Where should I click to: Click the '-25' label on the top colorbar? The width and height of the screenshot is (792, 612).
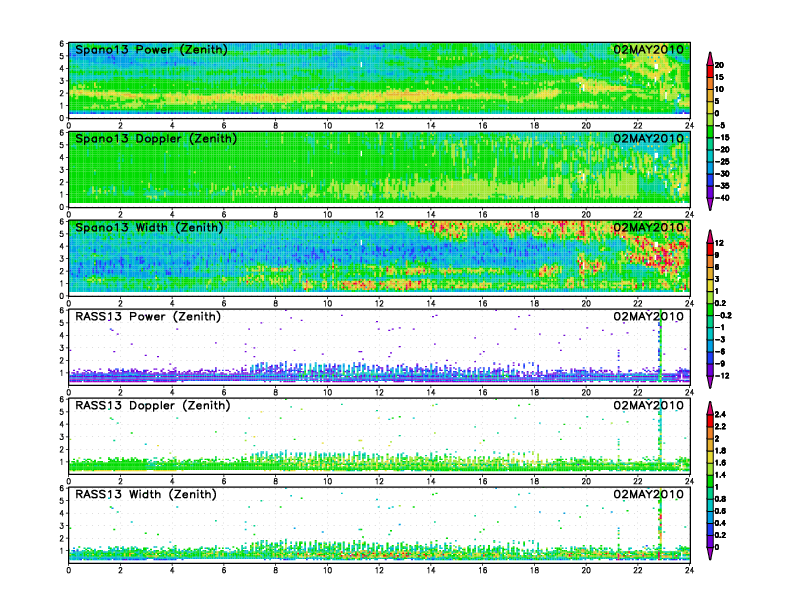[722, 162]
